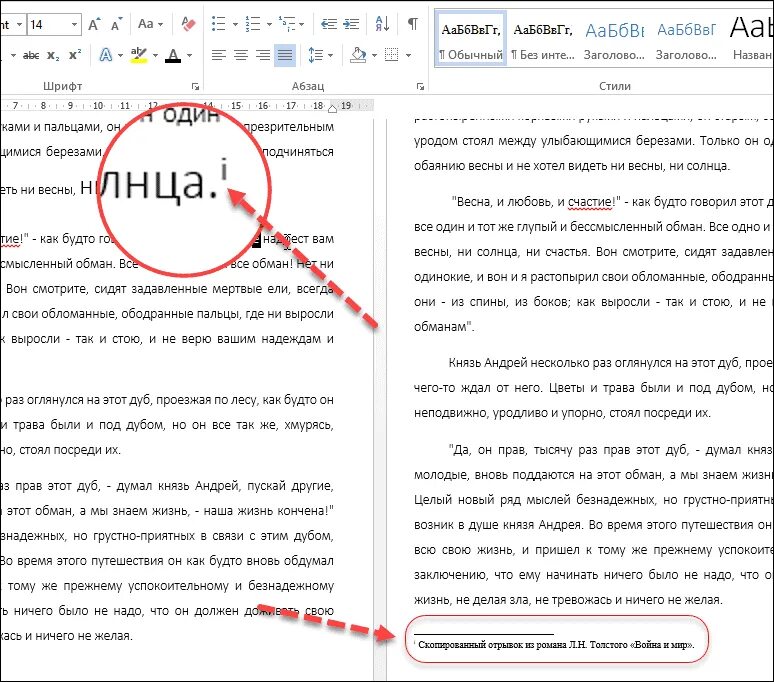The height and width of the screenshot is (682, 774).
Task: Open the multilevel list dropdown arrow
Action: [x=302, y=24]
